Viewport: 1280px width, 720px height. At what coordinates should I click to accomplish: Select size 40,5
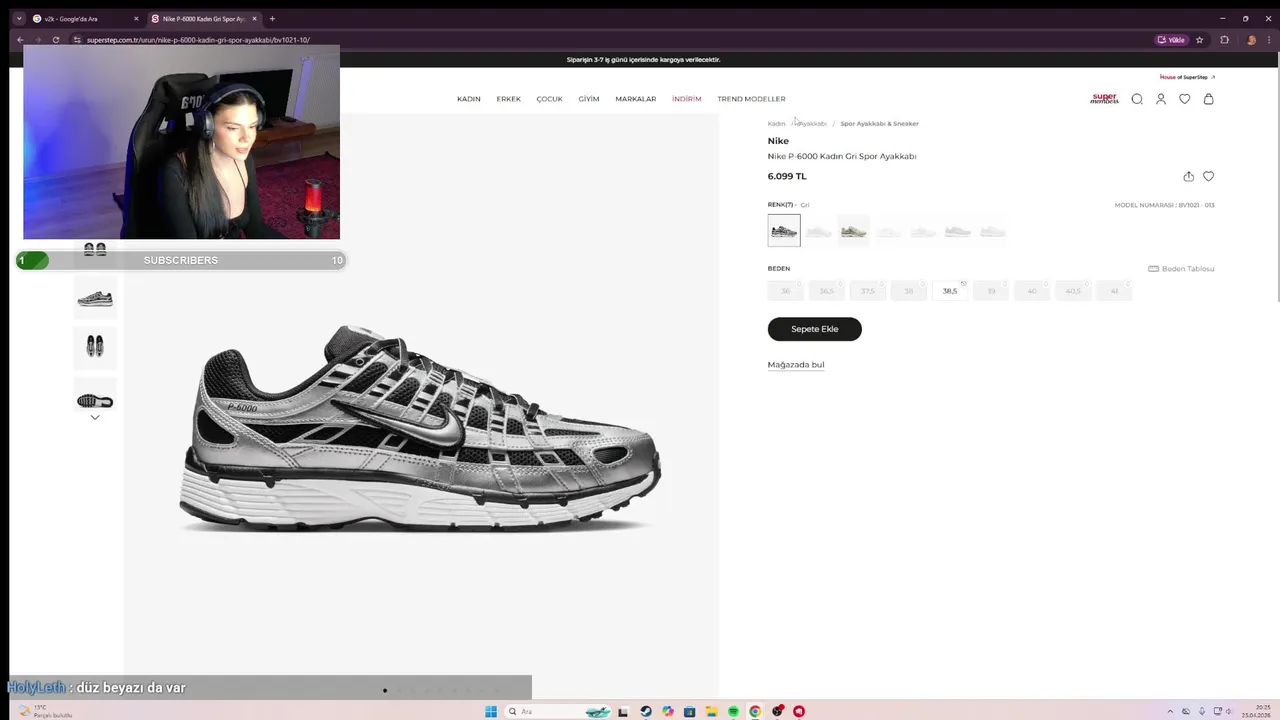click(1073, 291)
